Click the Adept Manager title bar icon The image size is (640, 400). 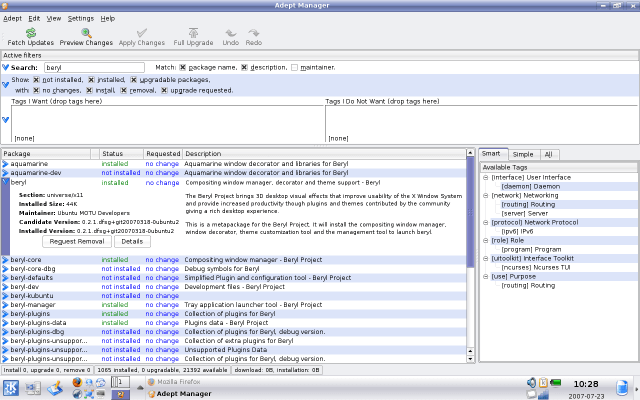(5, 5)
